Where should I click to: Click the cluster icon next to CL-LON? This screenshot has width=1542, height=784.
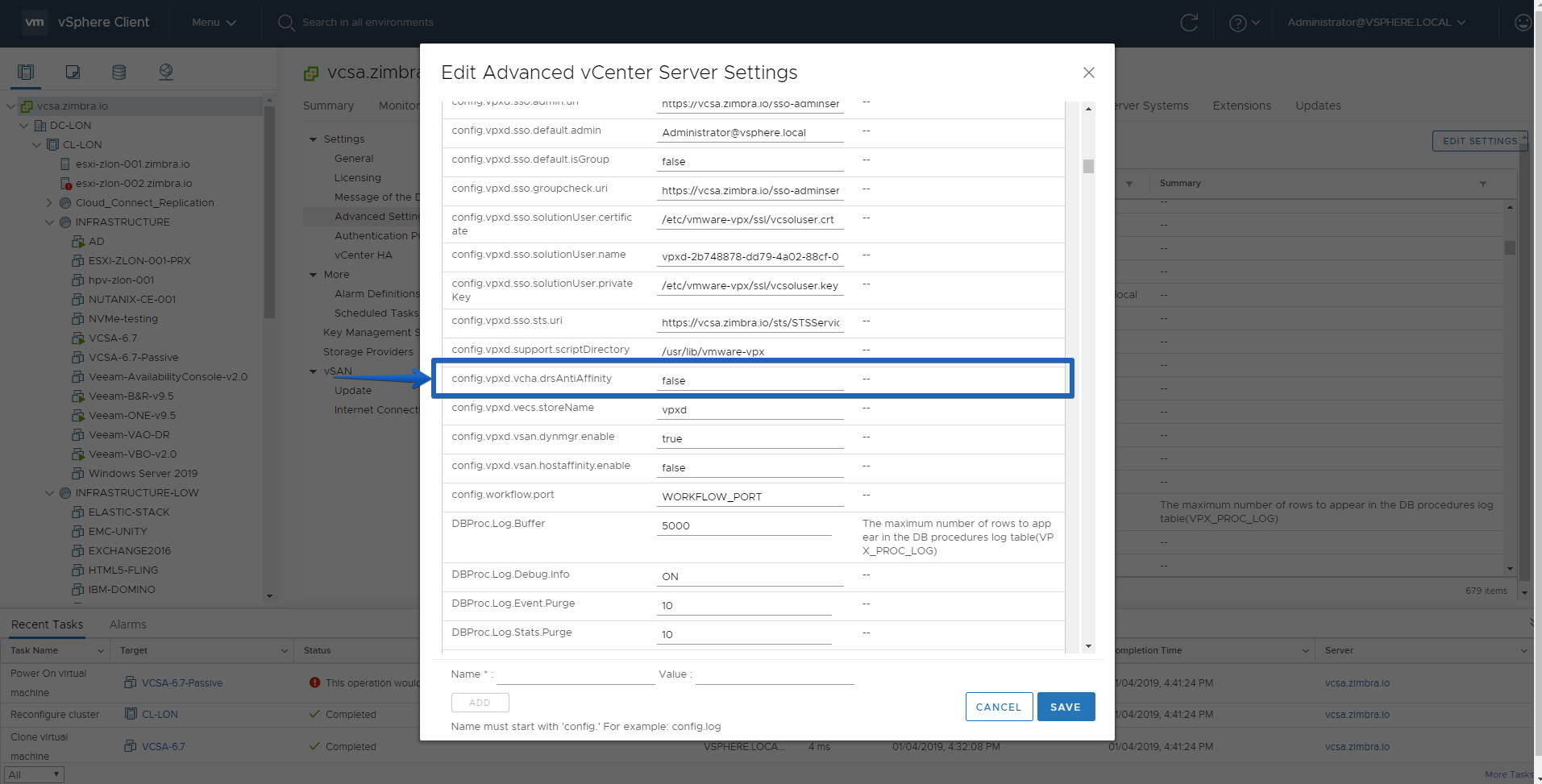click(53, 145)
